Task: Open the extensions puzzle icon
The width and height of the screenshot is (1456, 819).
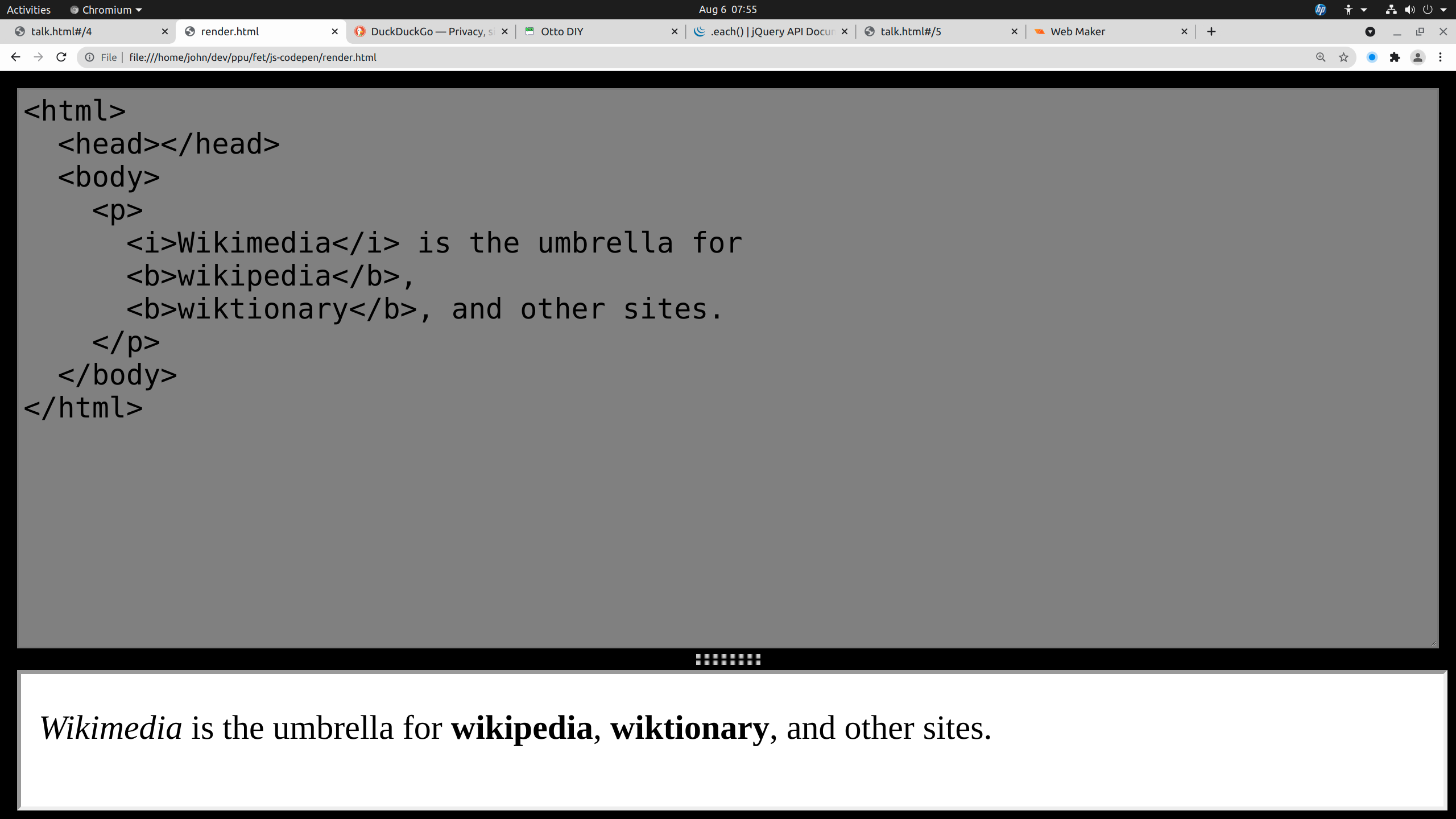Action: point(1395,57)
